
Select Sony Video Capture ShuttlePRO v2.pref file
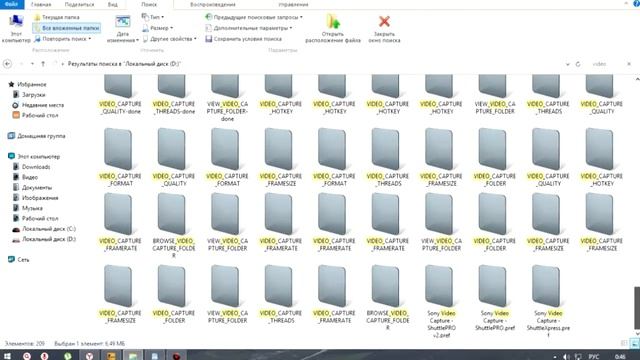point(441,301)
